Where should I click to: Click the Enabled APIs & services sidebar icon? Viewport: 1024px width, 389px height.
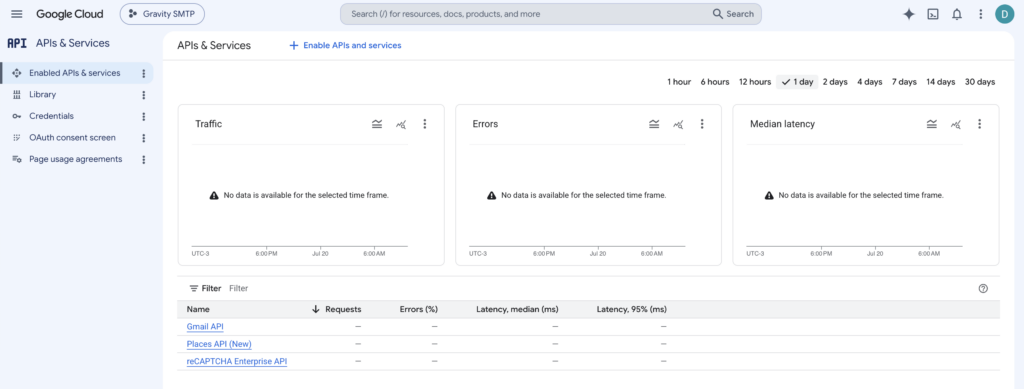pyautogui.click(x=17, y=73)
